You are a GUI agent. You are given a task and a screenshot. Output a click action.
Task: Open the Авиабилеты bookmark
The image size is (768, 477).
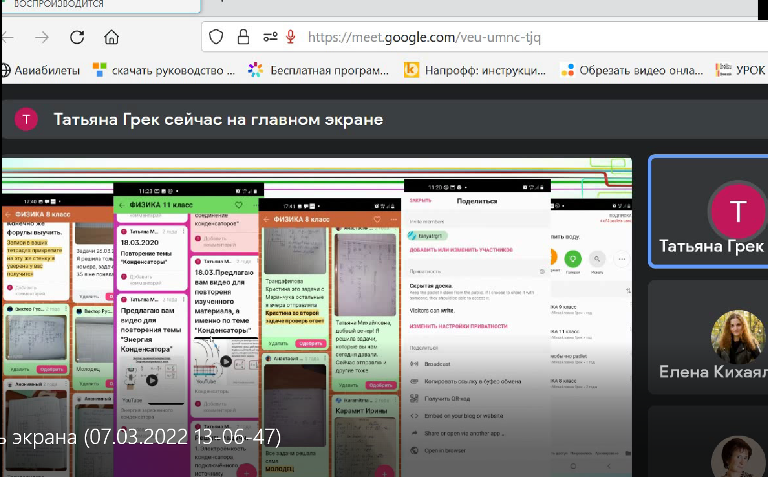point(40,71)
